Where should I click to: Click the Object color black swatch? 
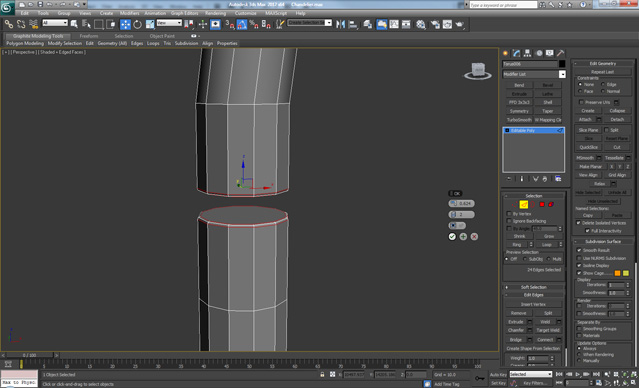click(x=562, y=64)
